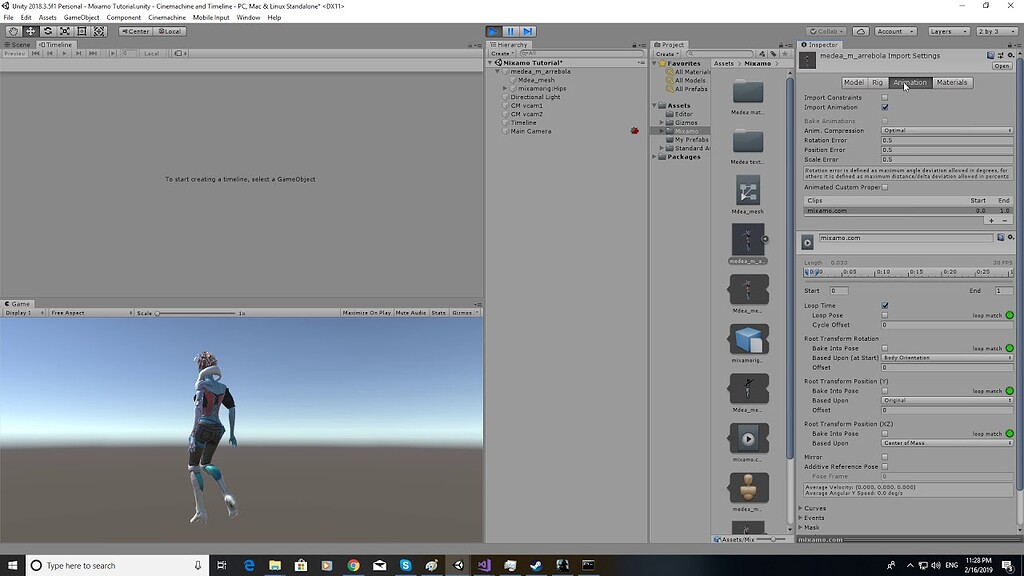The height and width of the screenshot is (576, 1024).
Task: Select the Rect tool in the toolbar
Action: tap(82, 31)
